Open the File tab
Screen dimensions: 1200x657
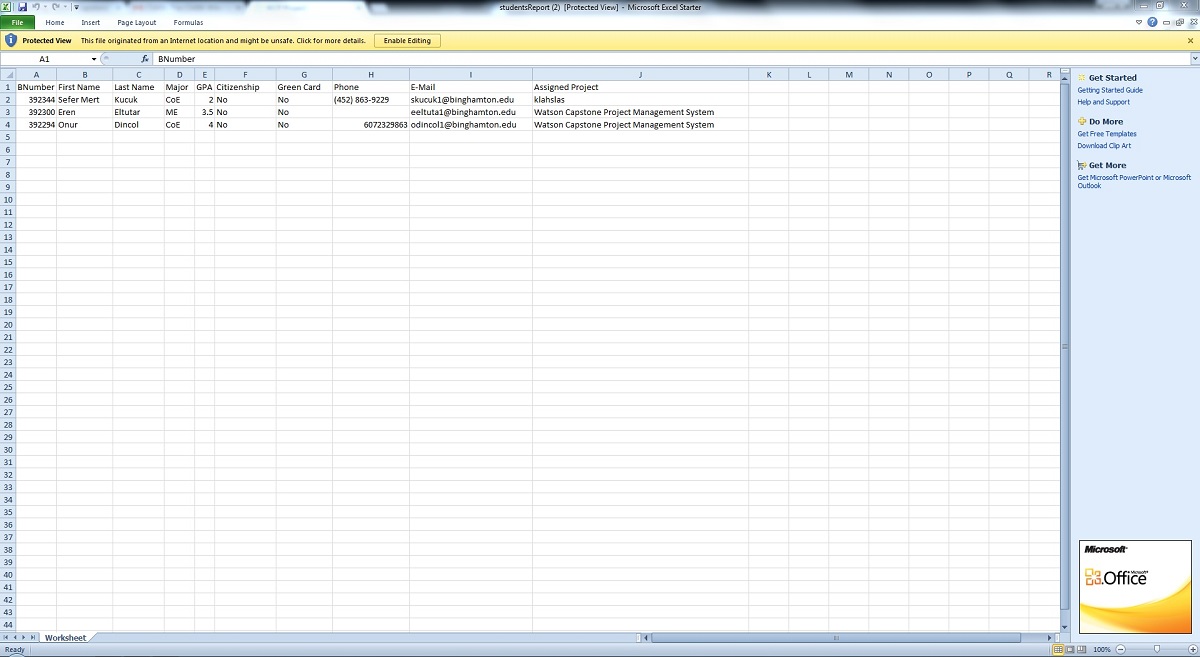point(17,22)
